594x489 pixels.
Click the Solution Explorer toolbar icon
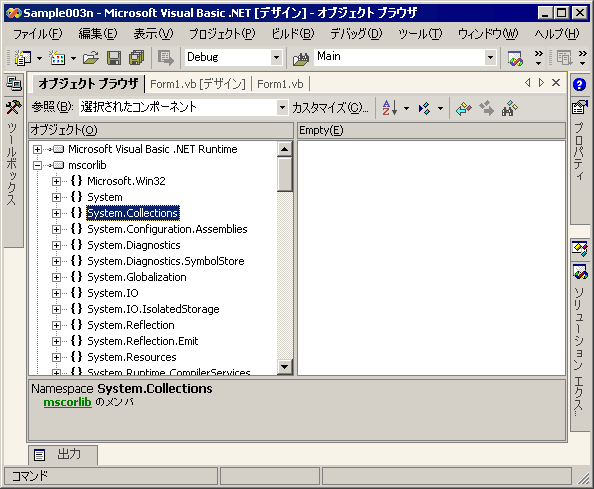pos(515,58)
